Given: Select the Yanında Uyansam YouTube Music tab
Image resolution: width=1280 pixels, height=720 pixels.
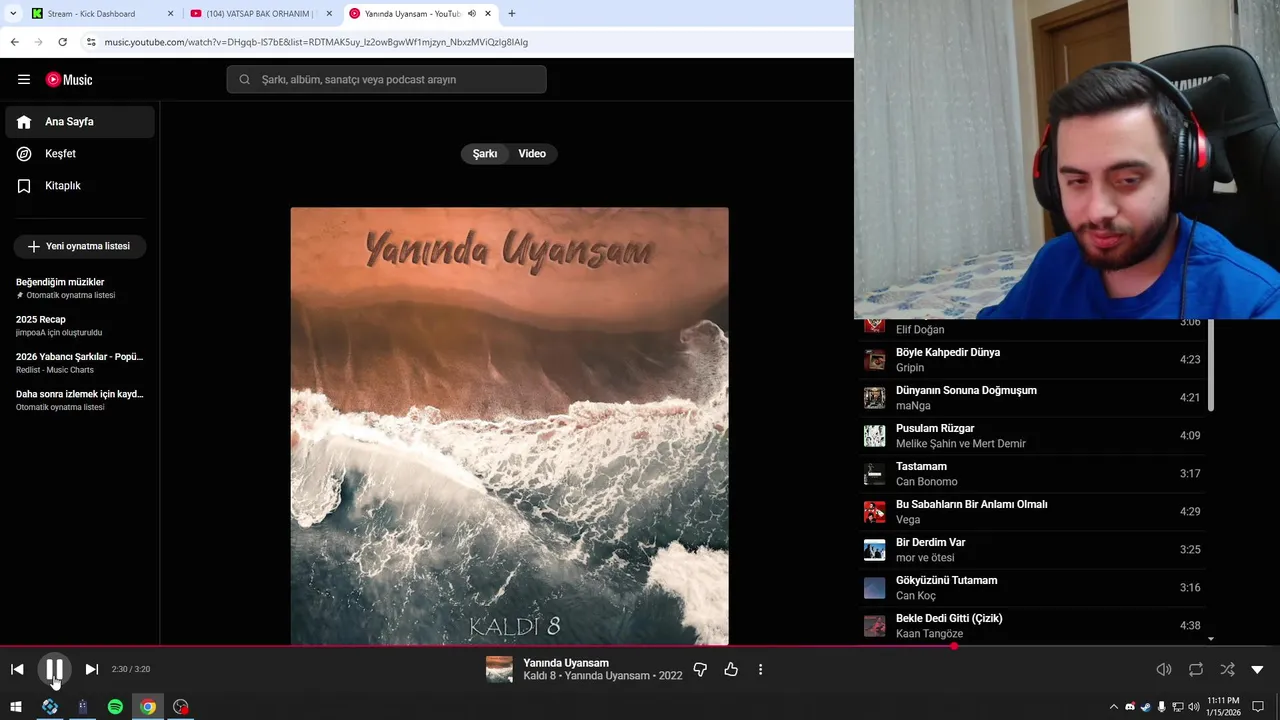Looking at the screenshot, I should [412, 14].
